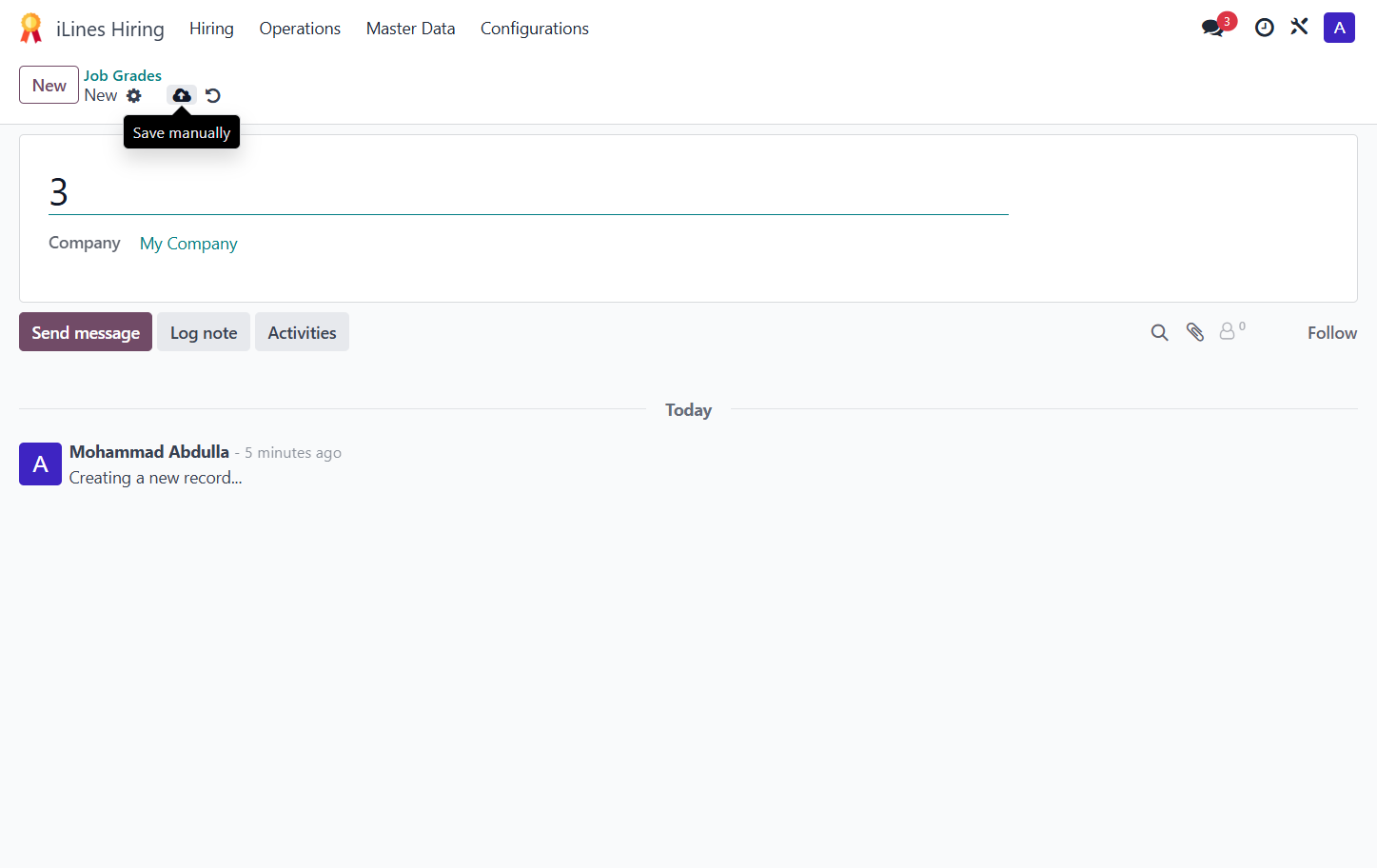Open the user avatar menu
Screen dimensions: 1377x868
tap(1339, 28)
